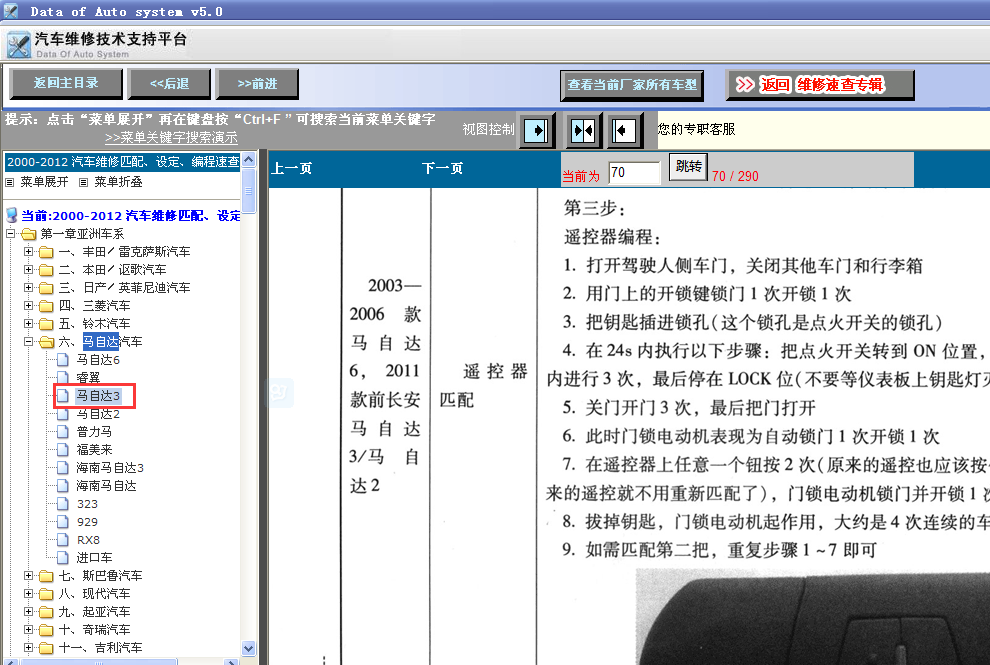
Task: Select 2000-2012 汽车维修匹配 highlighted header
Action: [123, 162]
